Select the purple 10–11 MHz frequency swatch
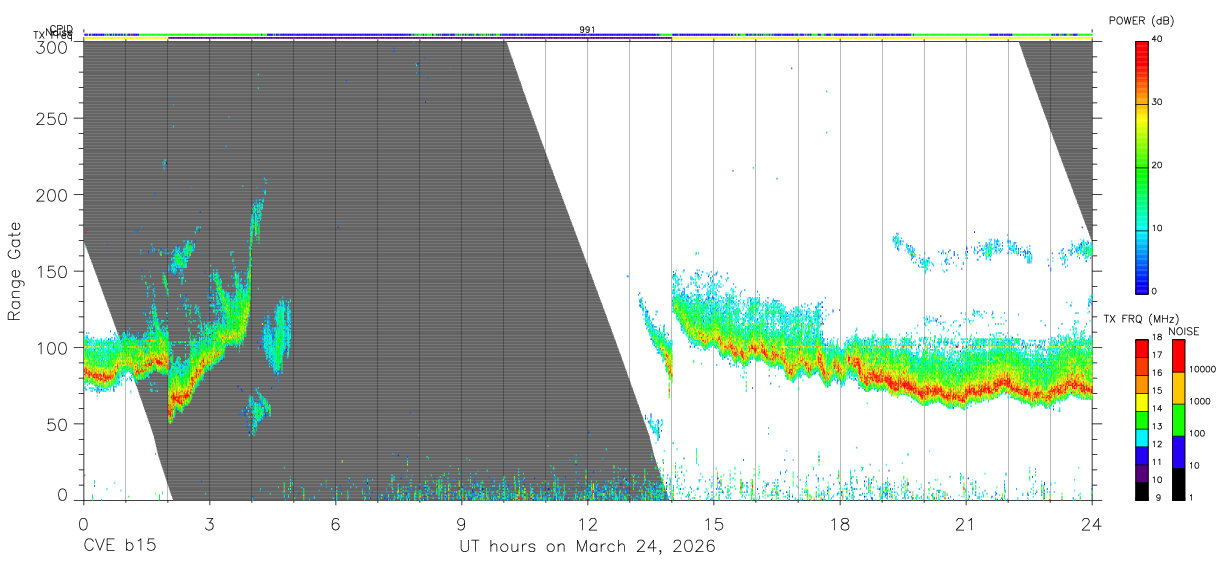This screenshot has height=567, width=1228. click(x=1141, y=473)
